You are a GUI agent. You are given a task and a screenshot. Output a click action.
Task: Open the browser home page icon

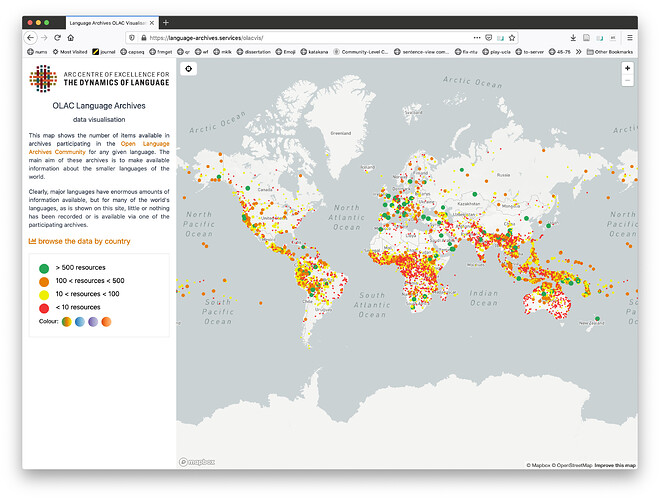click(70, 38)
